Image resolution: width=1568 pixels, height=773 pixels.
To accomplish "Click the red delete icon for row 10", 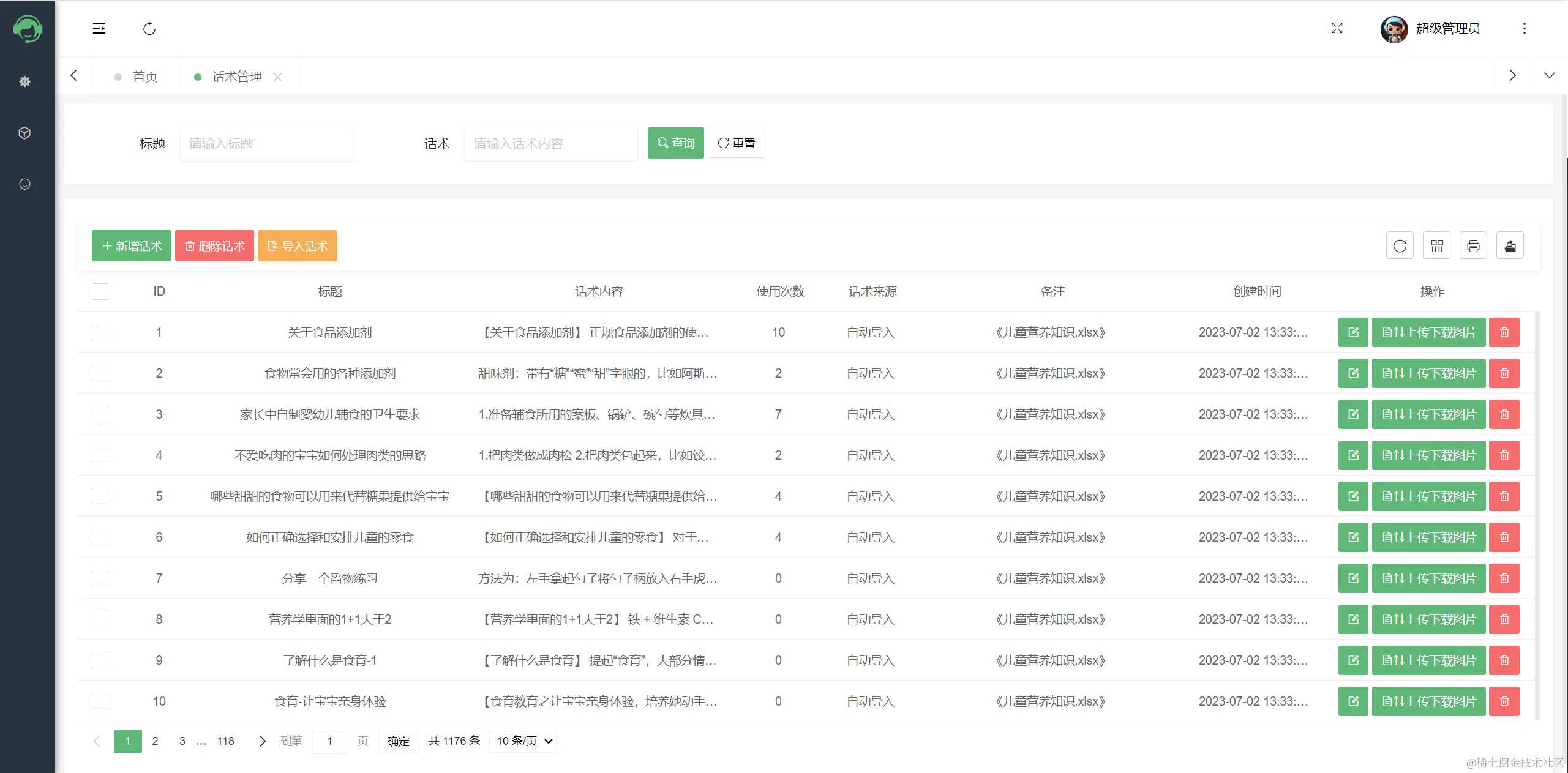I will tap(1504, 701).
